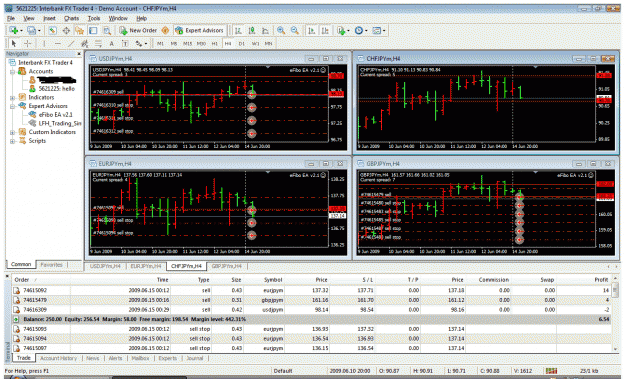Collapse the Expert Advisors tree node

click(x=12, y=106)
